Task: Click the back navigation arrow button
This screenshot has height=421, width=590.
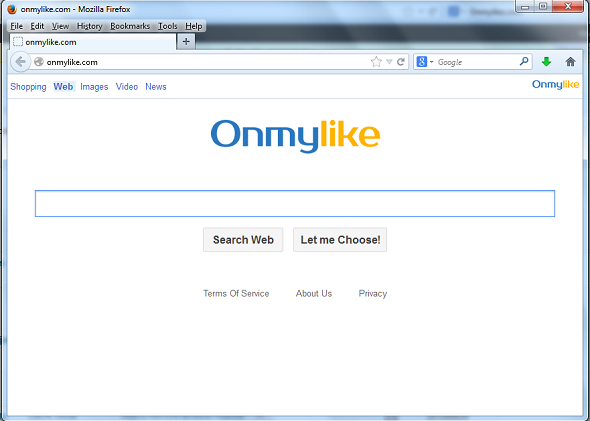Action: pyautogui.click(x=21, y=62)
